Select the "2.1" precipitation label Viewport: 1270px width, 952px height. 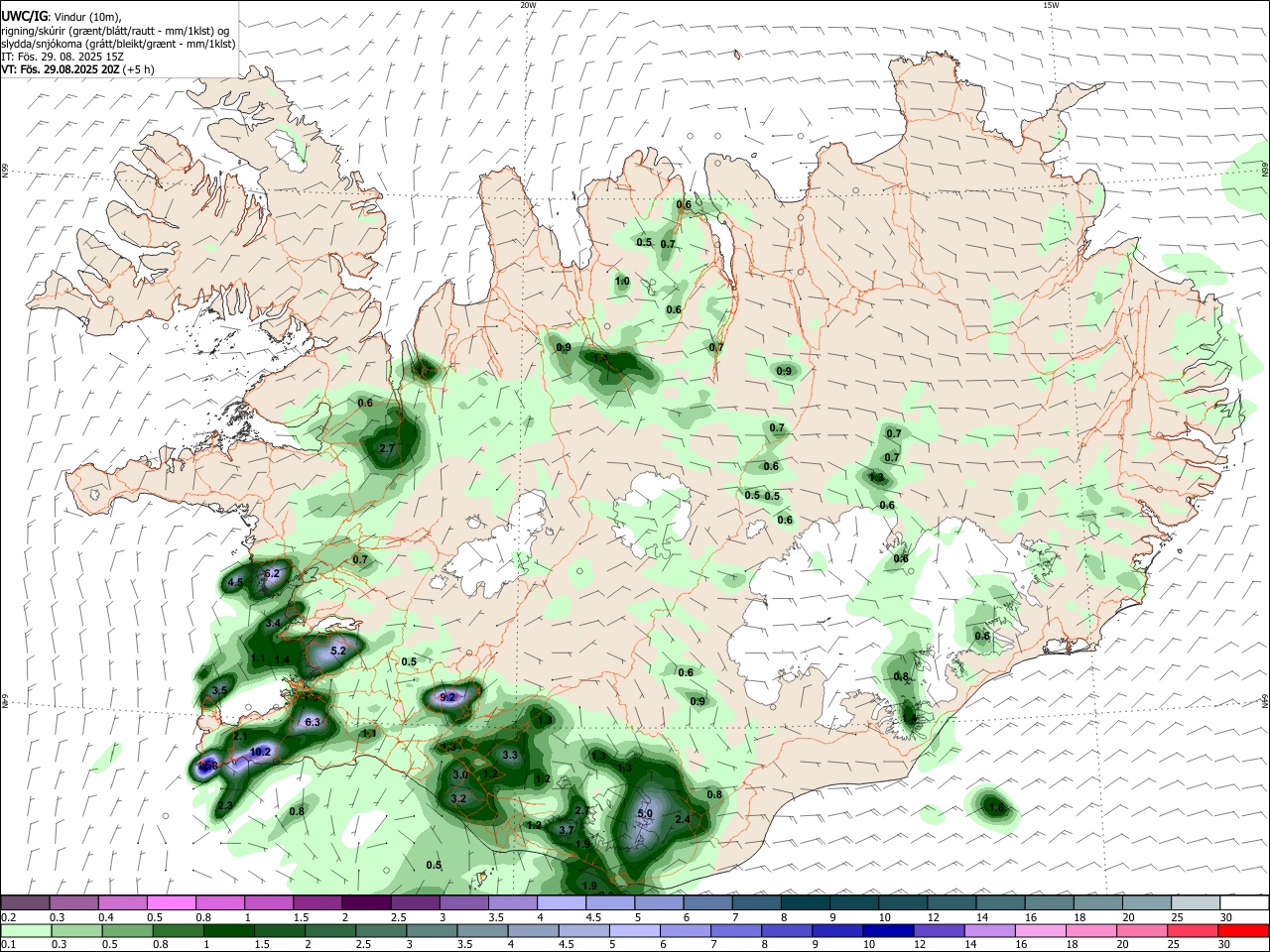tap(240, 737)
